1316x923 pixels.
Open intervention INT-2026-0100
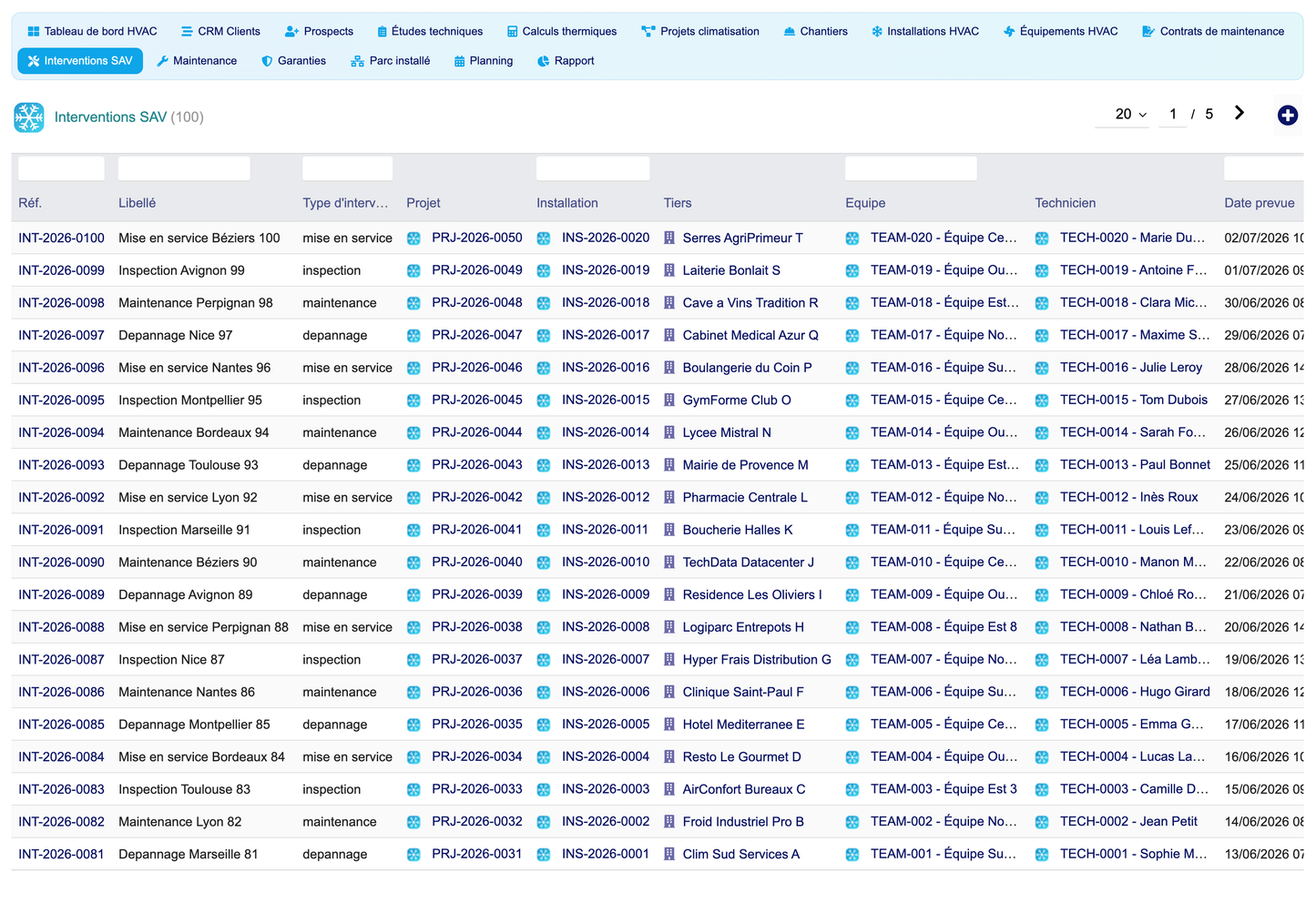pos(61,238)
